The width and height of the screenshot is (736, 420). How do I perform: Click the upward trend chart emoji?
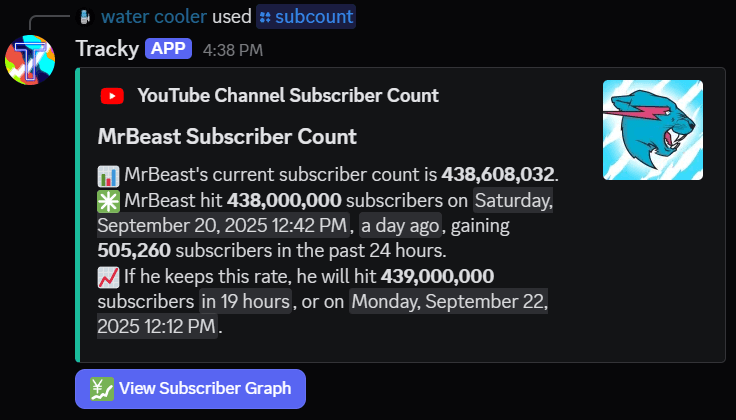tap(109, 276)
